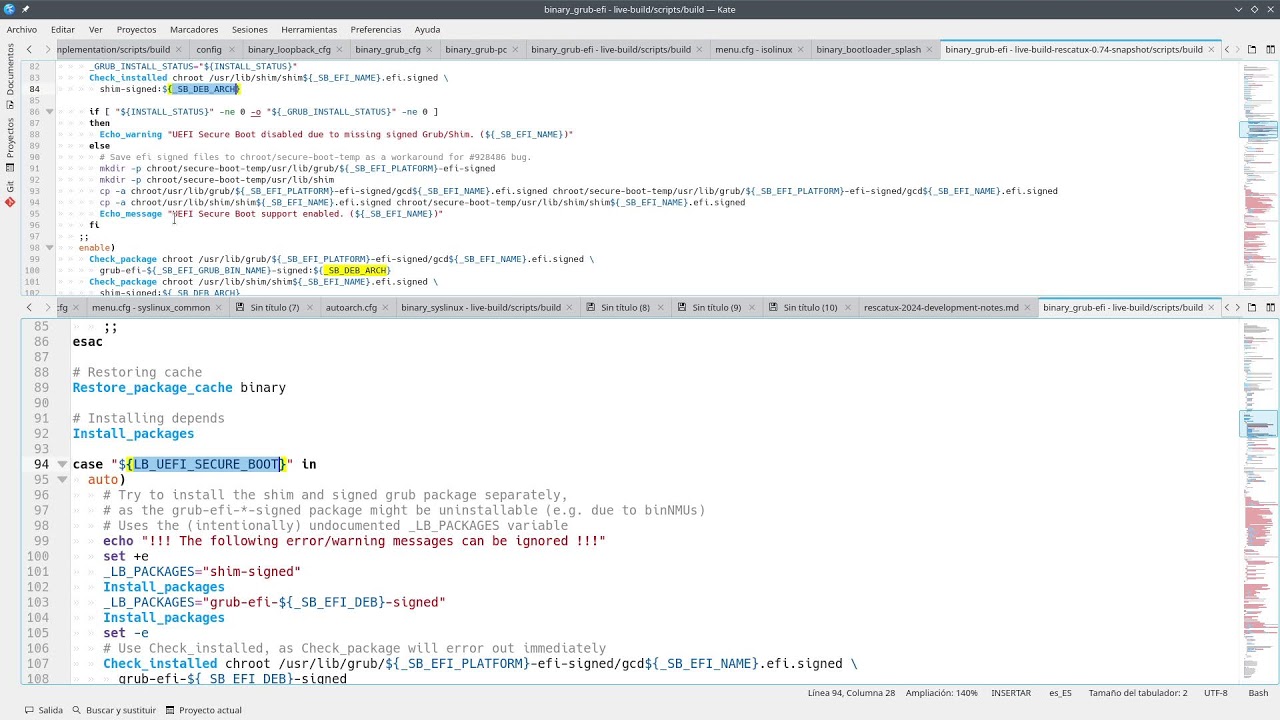This screenshot has width=1280, height=720.
Task: Open the Marcadores menu
Action: [194, 29]
